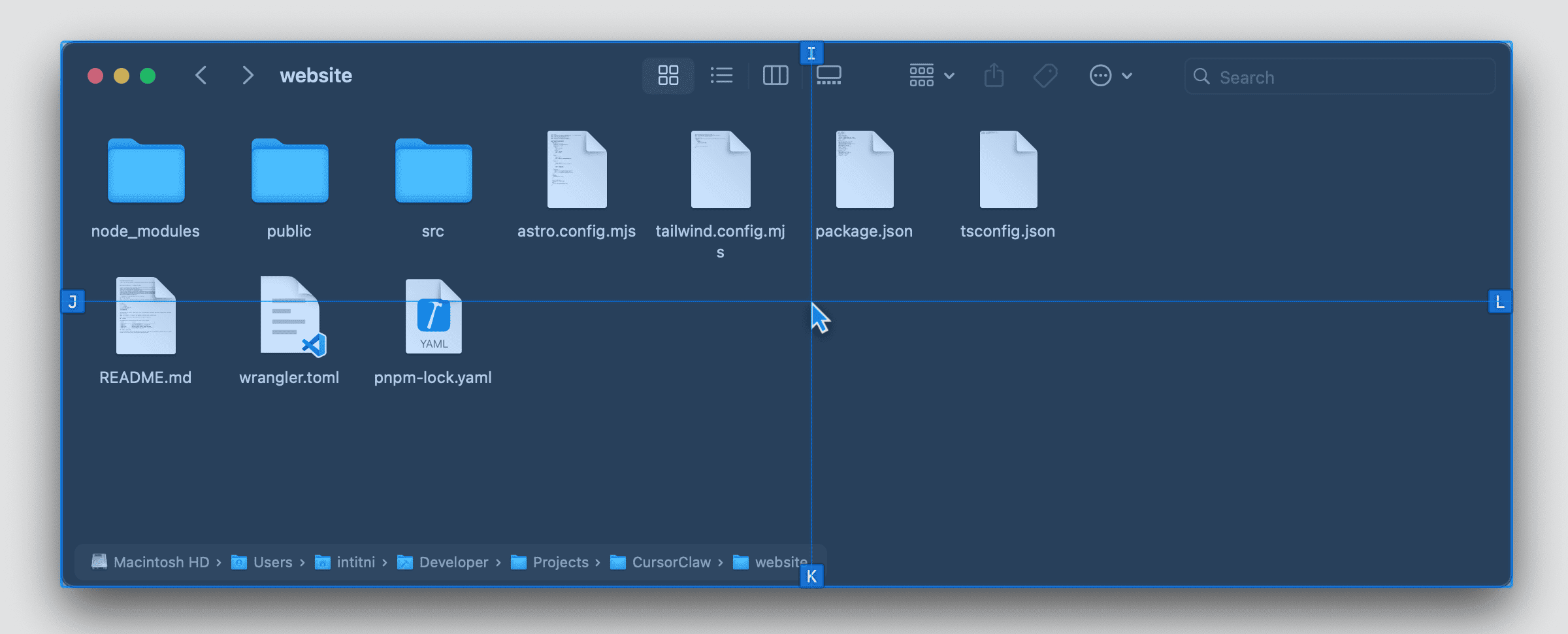Viewport: 1568px width, 634px height.
Task: Select the wrangler.toml file
Action: [x=289, y=317]
